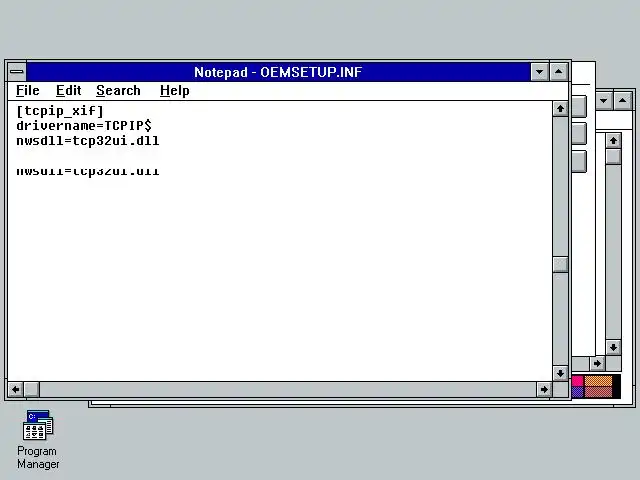Image resolution: width=640 pixels, height=480 pixels.
Task: Open the Edit menu in Notepad
Action: pos(69,91)
